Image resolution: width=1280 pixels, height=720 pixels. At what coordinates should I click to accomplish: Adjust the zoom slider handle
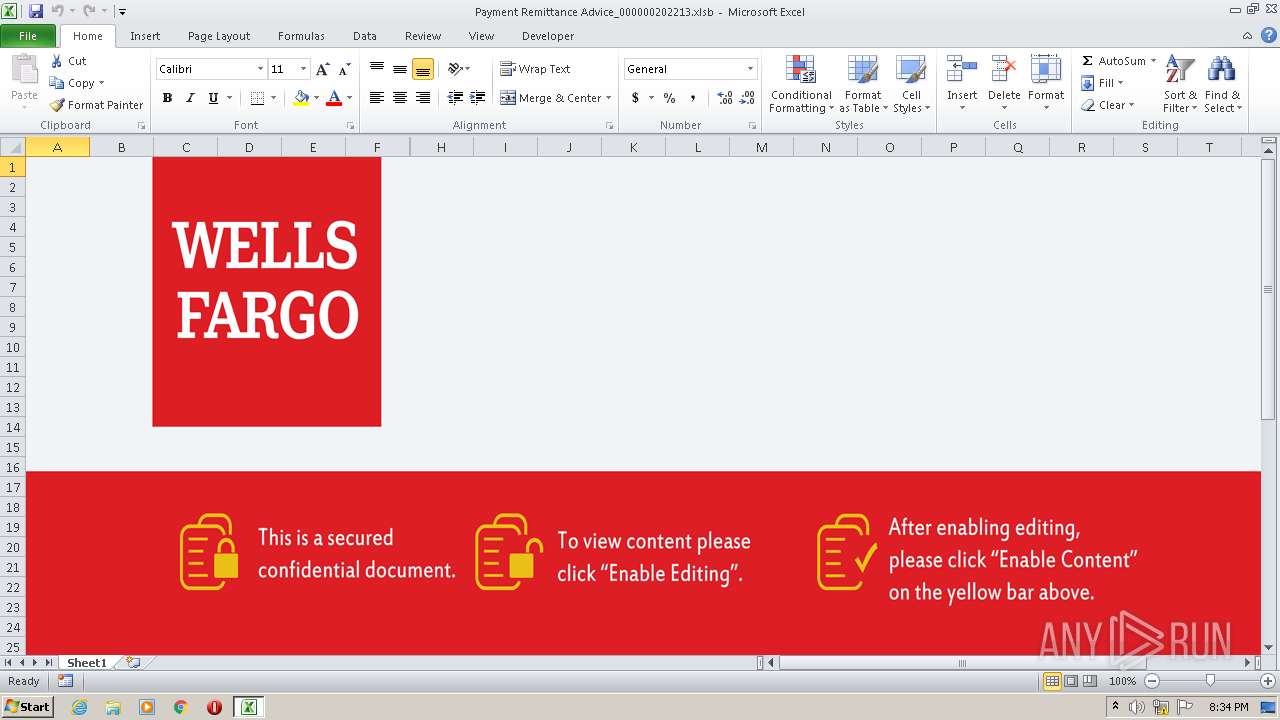tap(1210, 681)
